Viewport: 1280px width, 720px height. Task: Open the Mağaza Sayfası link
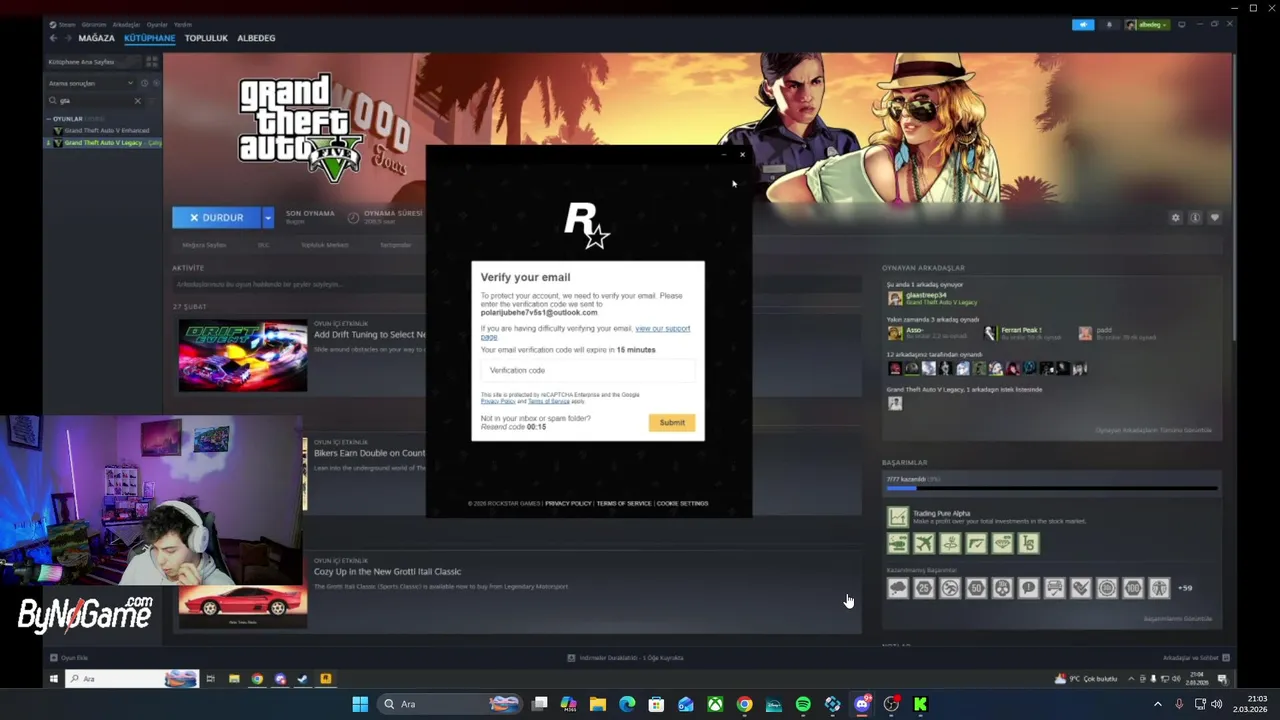pos(204,245)
